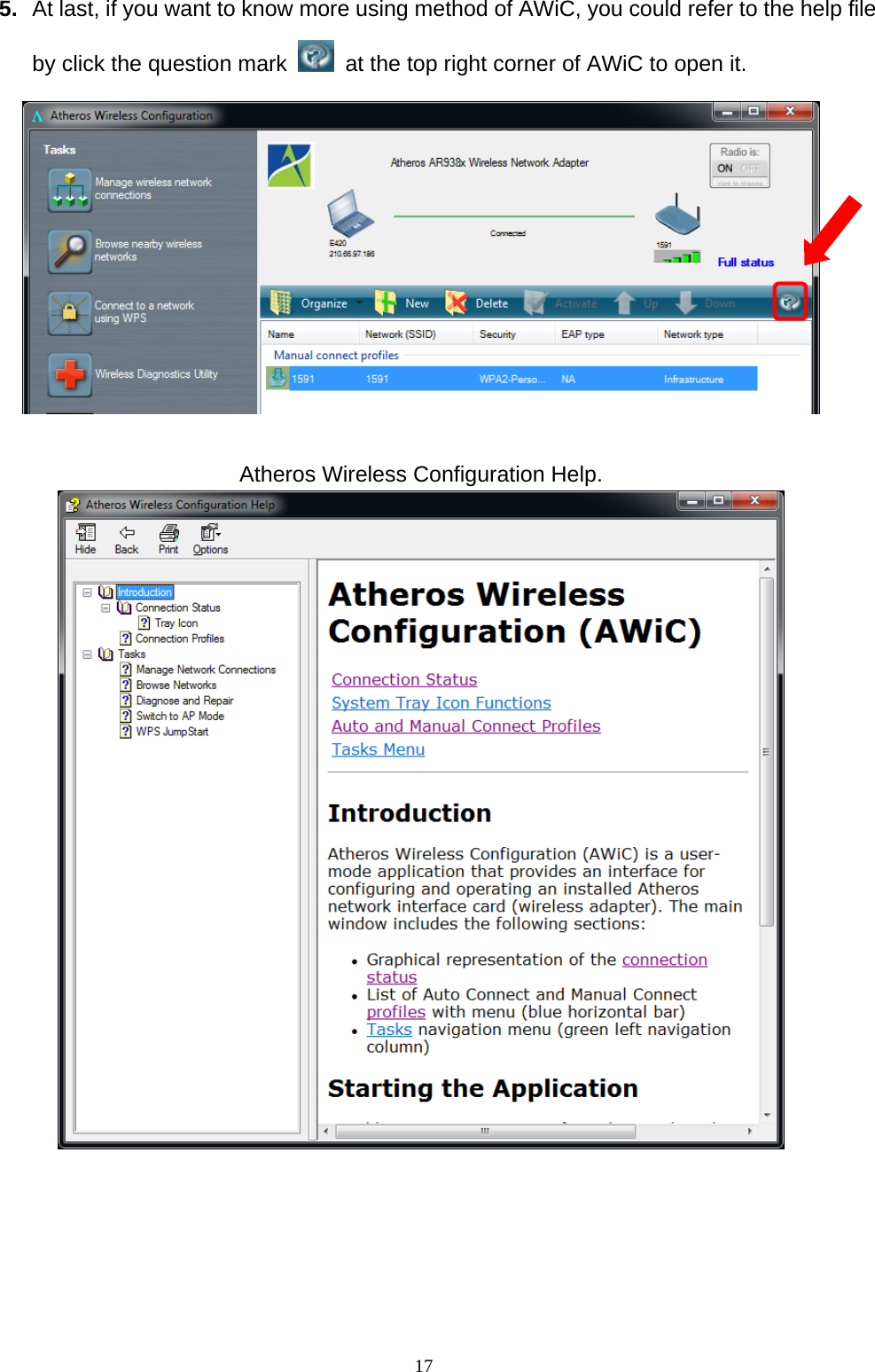Click the help pane horizontal scrollbar thumb
The image size is (875, 1372).
point(486,1131)
